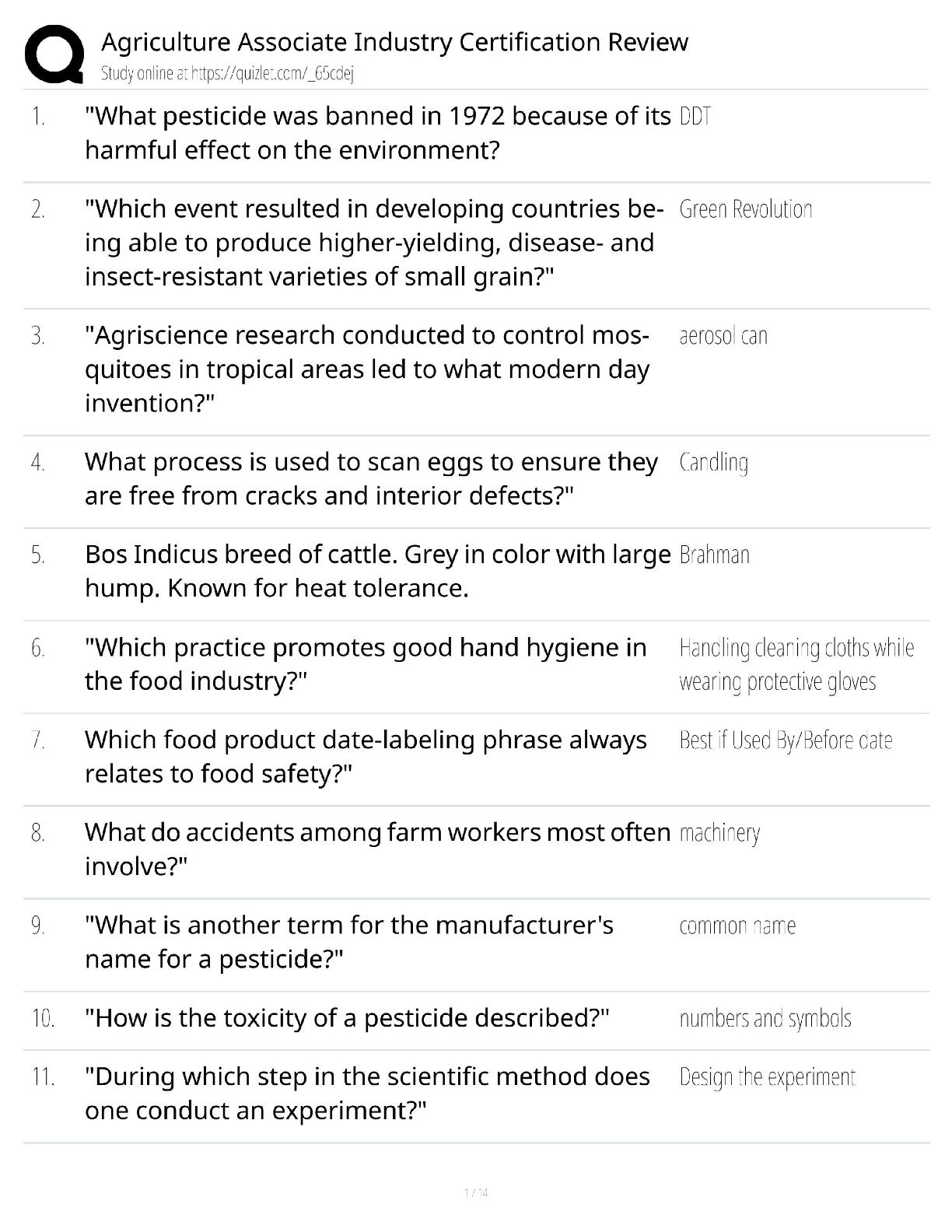Screen dimensions: 952x1232
Task: Click question 1 about the 1972 pesticide ban
Action: (378, 133)
